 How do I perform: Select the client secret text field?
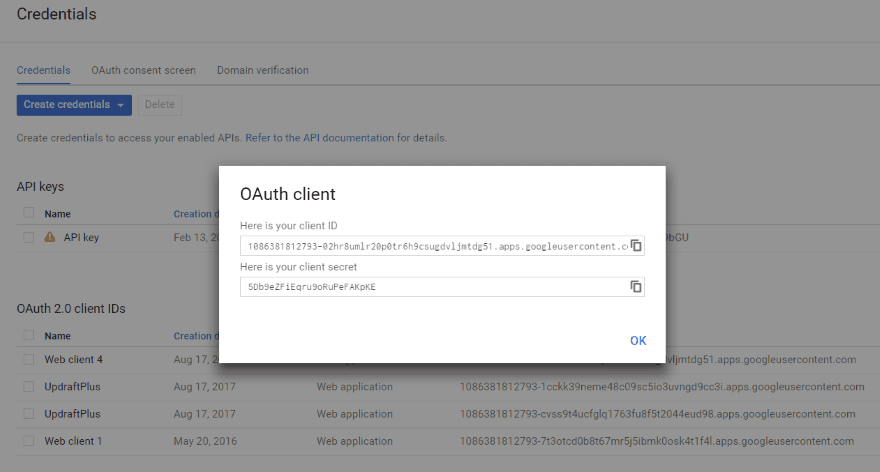[x=435, y=287]
